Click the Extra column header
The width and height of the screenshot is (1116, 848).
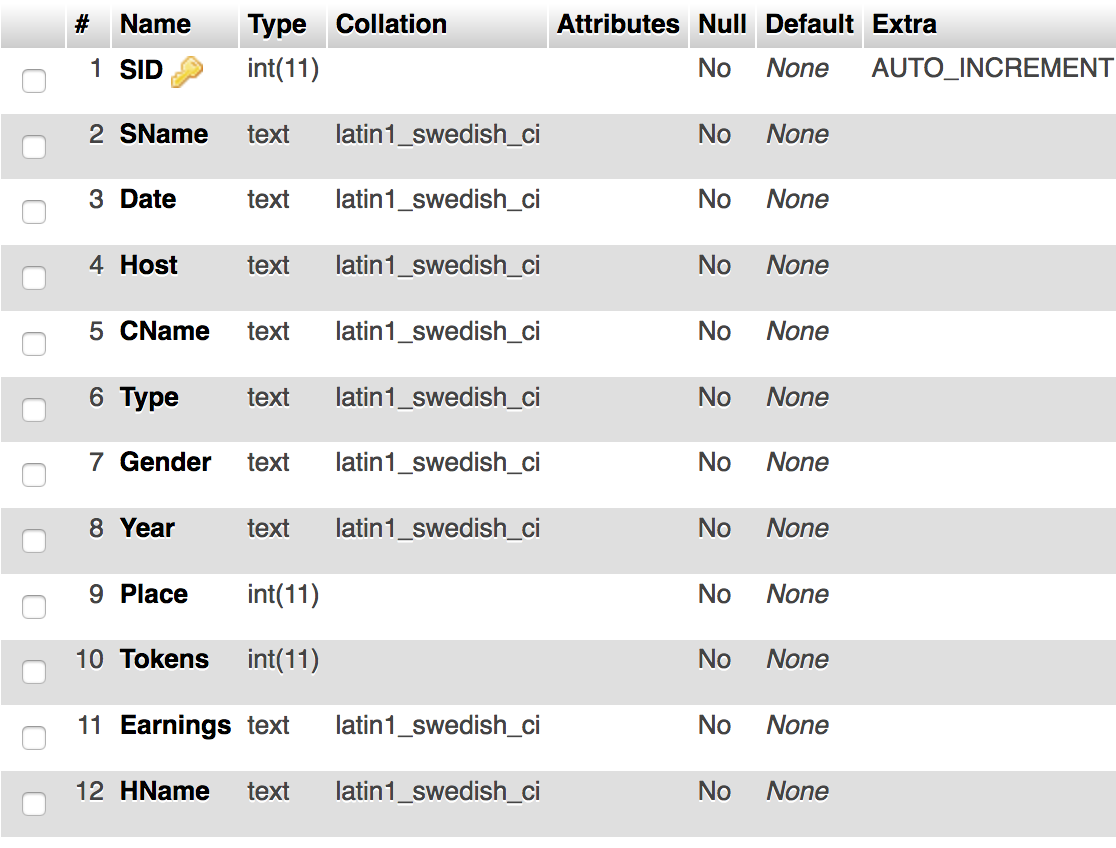(x=904, y=24)
